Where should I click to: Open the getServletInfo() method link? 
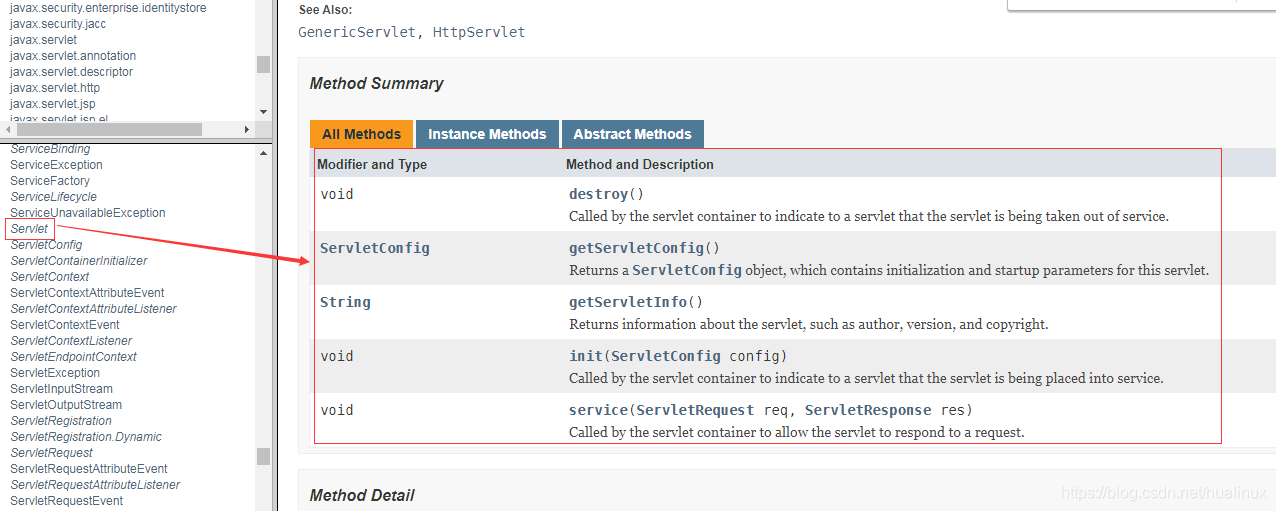pyautogui.click(x=628, y=302)
